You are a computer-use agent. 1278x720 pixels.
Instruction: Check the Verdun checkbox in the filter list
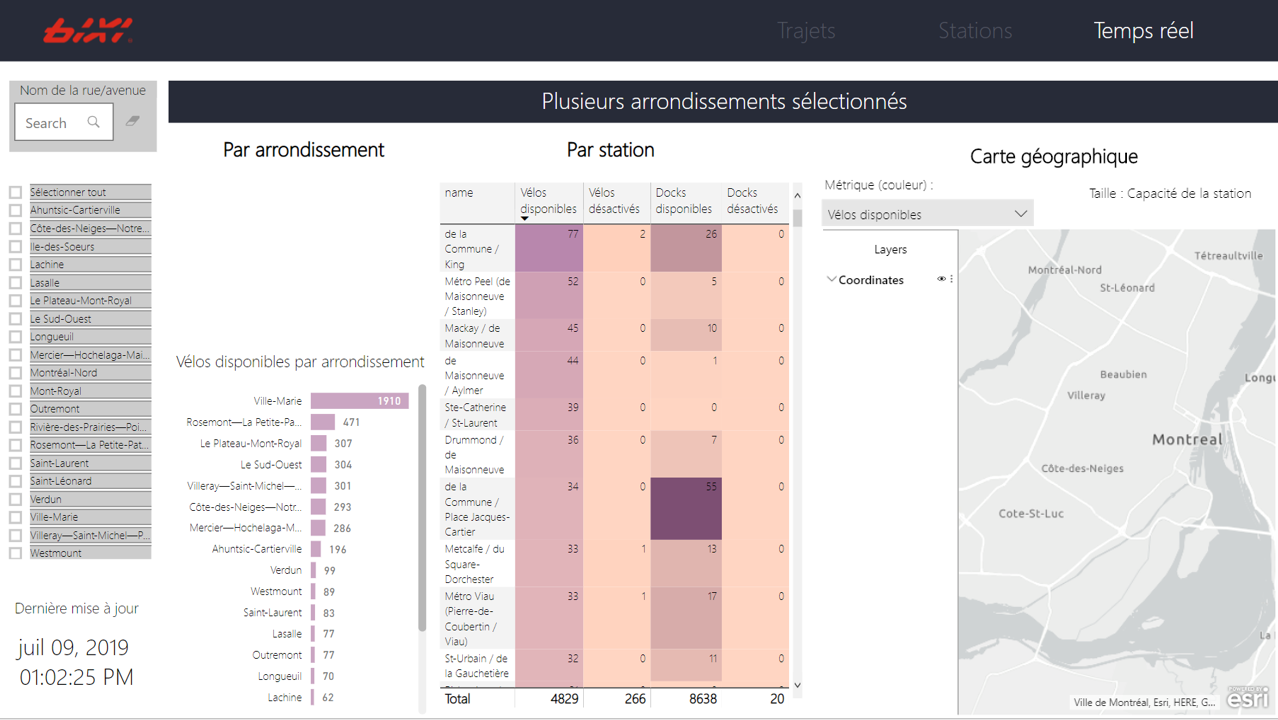(x=15, y=499)
